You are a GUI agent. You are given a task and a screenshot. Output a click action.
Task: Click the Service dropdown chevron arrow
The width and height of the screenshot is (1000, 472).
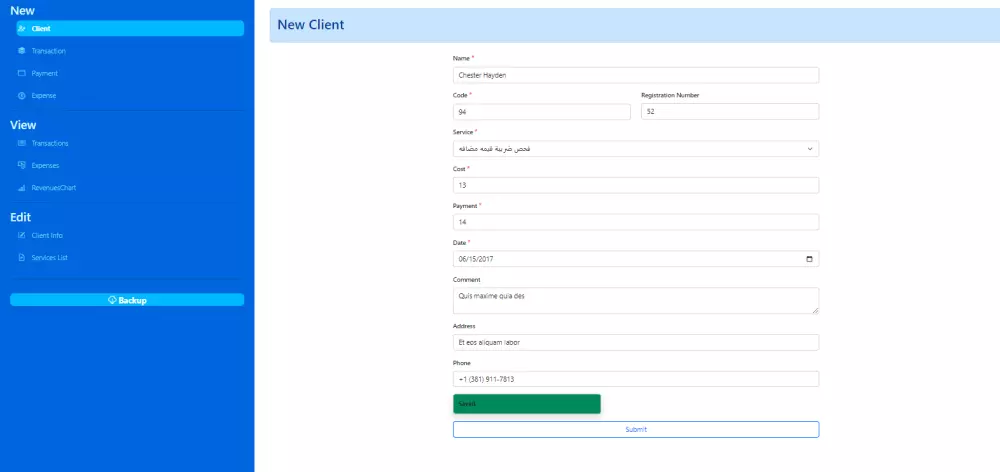810,149
